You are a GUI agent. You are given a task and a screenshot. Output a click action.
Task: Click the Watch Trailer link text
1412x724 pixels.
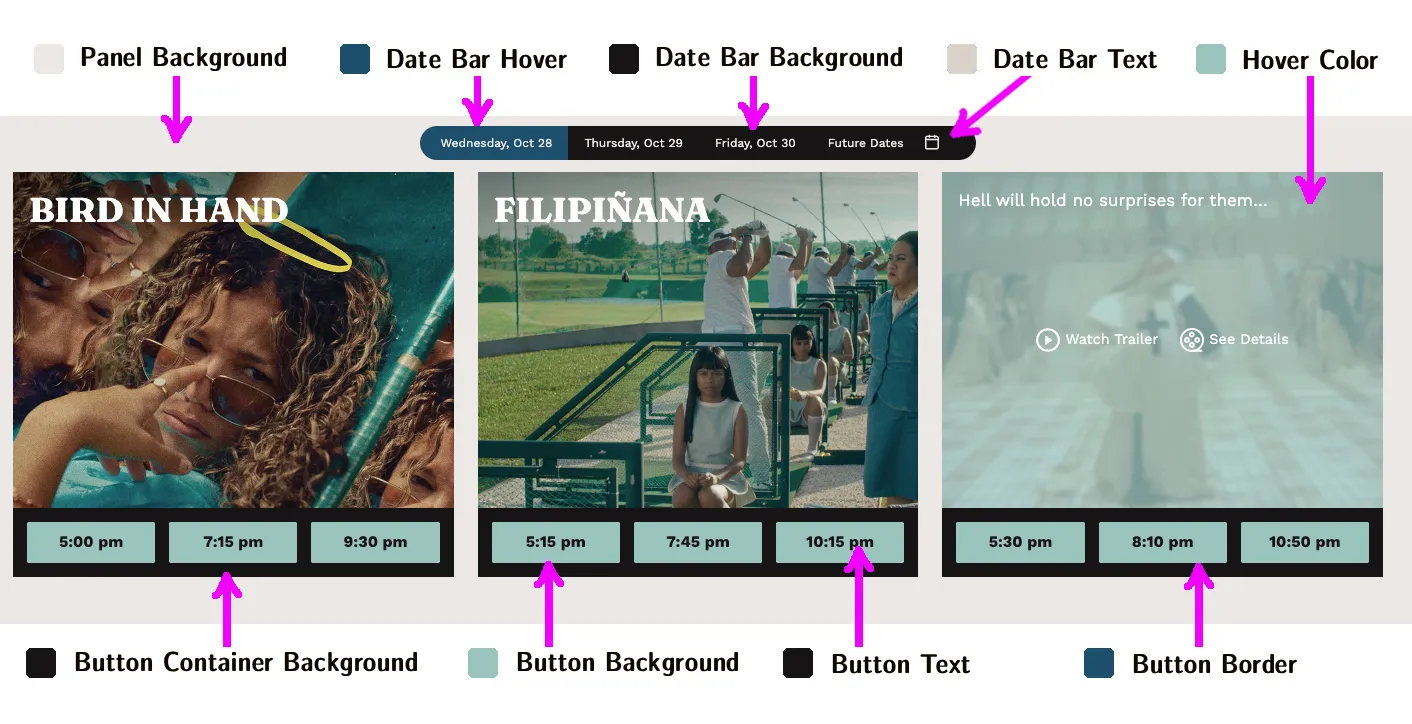(1111, 340)
